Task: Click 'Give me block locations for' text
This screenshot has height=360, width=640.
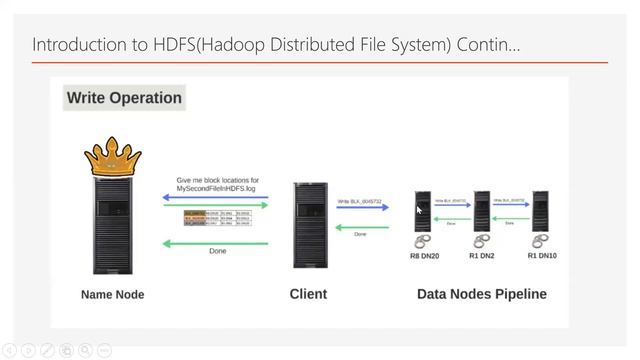Action: tap(218, 180)
